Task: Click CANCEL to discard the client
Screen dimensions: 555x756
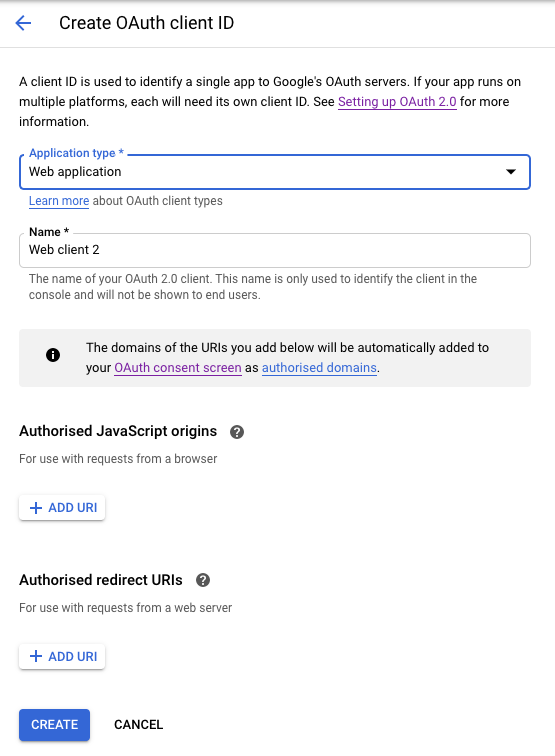Action: point(138,725)
